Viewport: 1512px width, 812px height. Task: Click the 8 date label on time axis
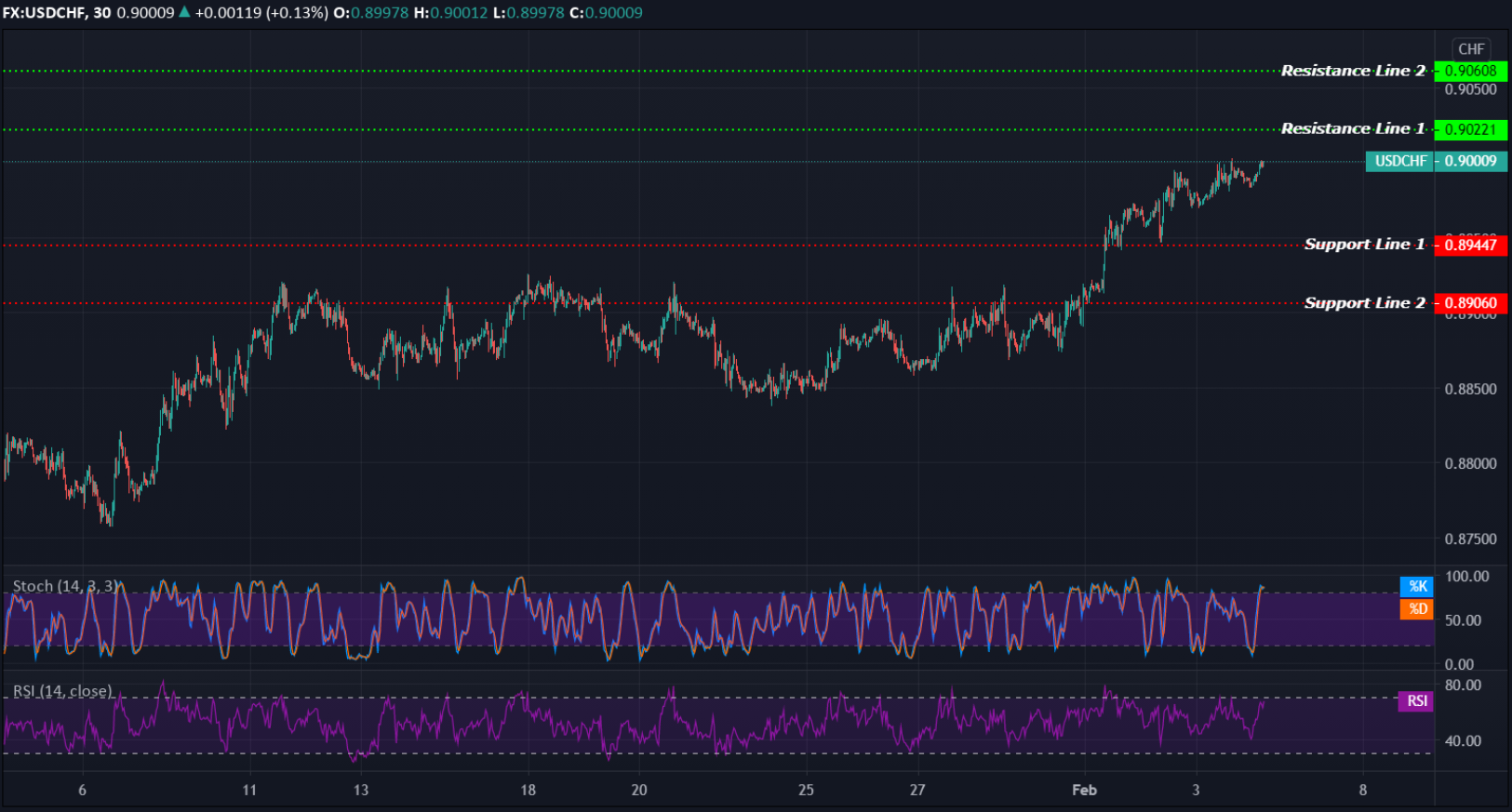coord(1362,790)
